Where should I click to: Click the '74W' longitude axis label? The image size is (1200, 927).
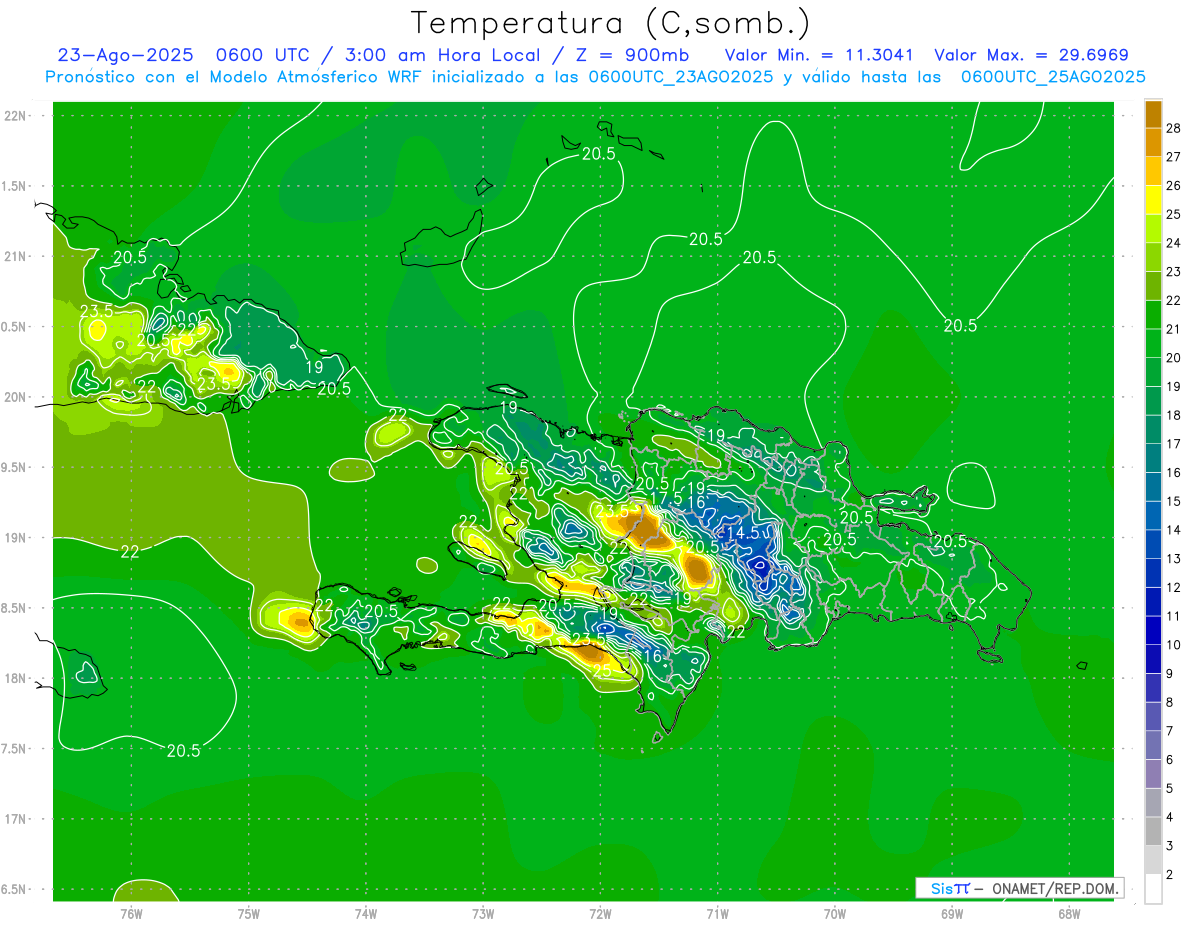(x=366, y=913)
